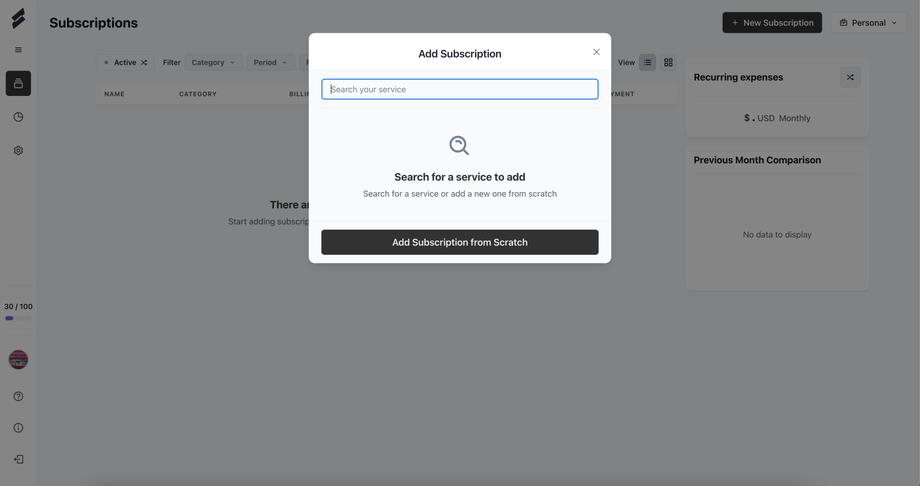Click the logout icon in sidebar
The image size is (920, 486).
click(18, 459)
